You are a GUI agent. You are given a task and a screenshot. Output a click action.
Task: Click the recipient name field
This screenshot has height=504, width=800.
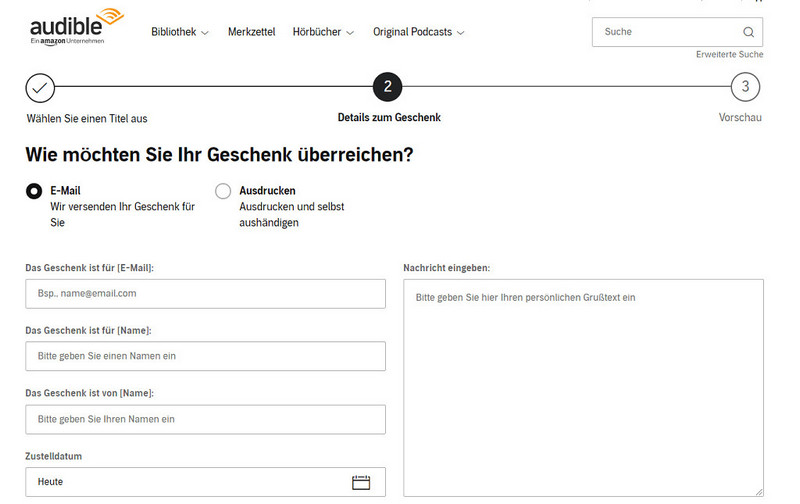206,356
